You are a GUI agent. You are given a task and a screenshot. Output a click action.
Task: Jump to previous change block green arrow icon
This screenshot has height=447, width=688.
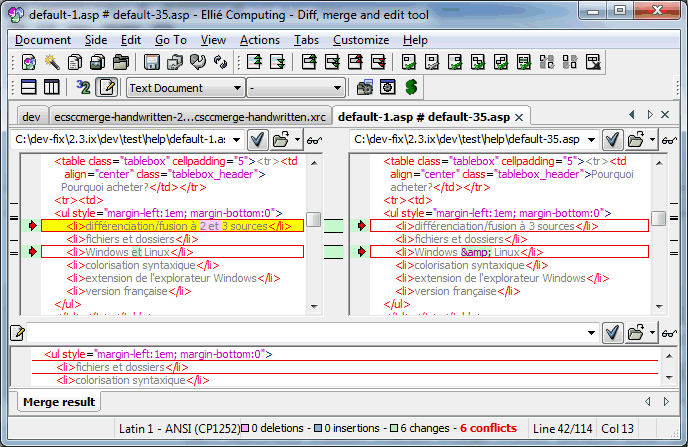(309, 62)
